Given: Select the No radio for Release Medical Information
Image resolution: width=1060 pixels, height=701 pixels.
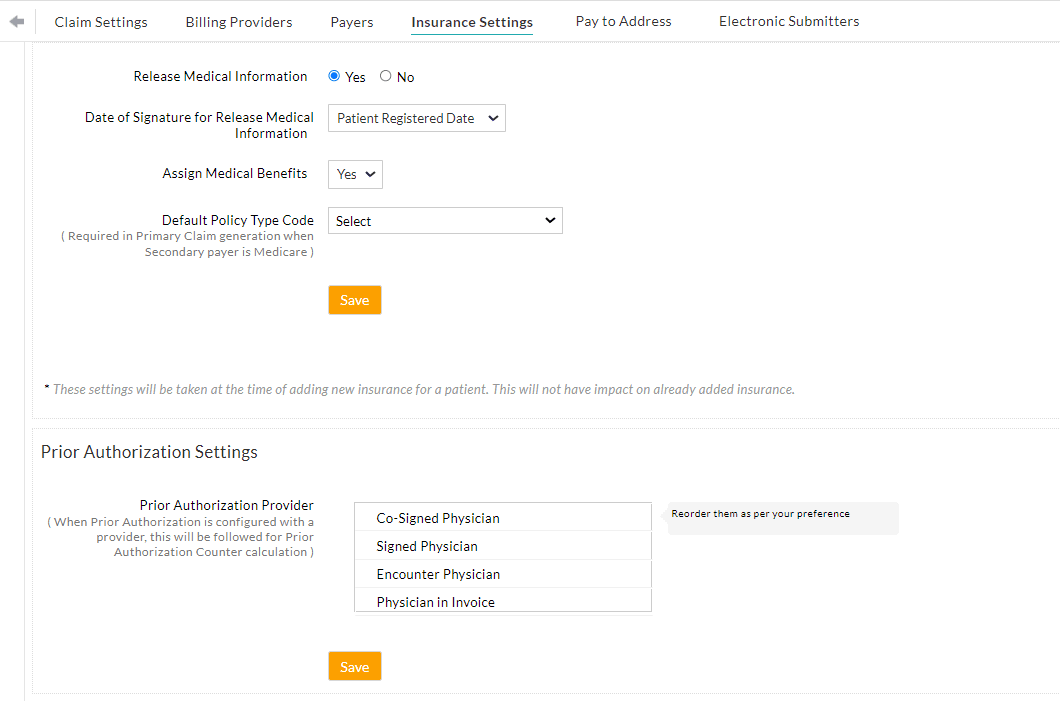Looking at the screenshot, I should [x=385, y=76].
